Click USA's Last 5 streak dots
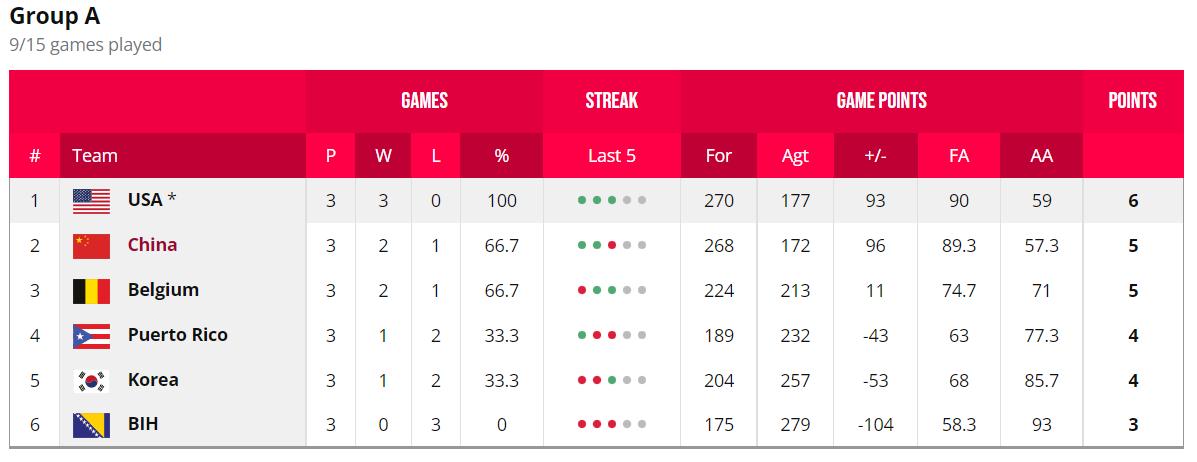Image resolution: width=1197 pixels, height=462 pixels. pyautogui.click(x=611, y=201)
